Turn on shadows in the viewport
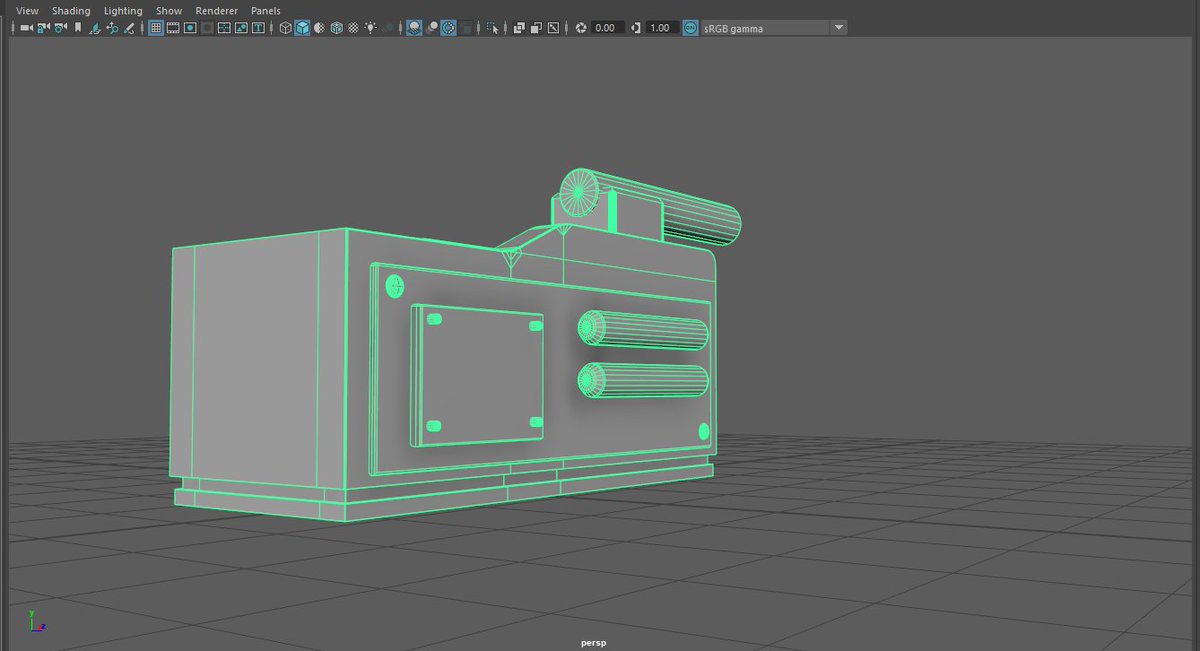The image size is (1200, 651). [x=388, y=28]
